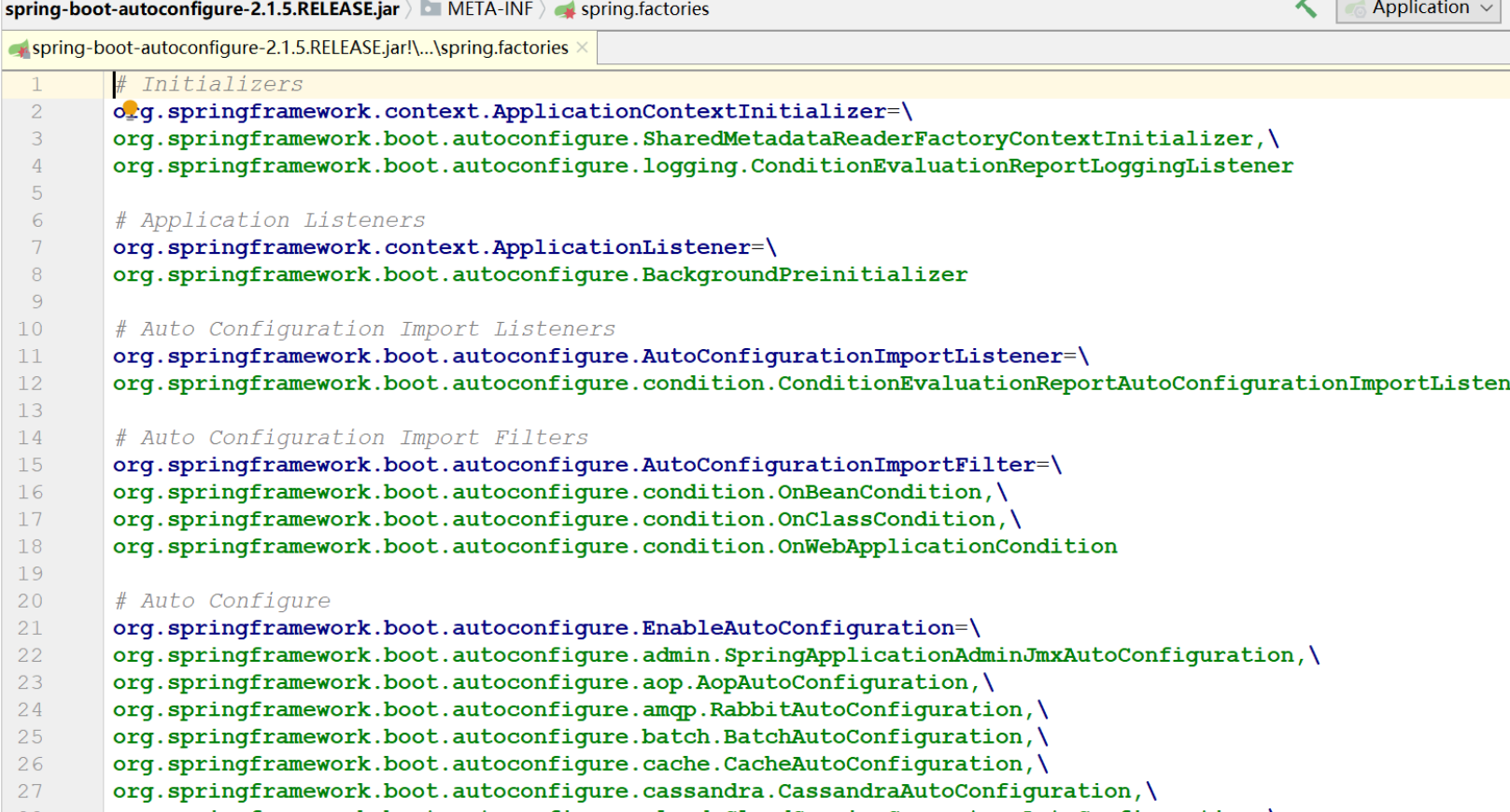The image size is (1510, 812).
Task: Click the context.ApplicationListener key line
Action: pos(445,247)
